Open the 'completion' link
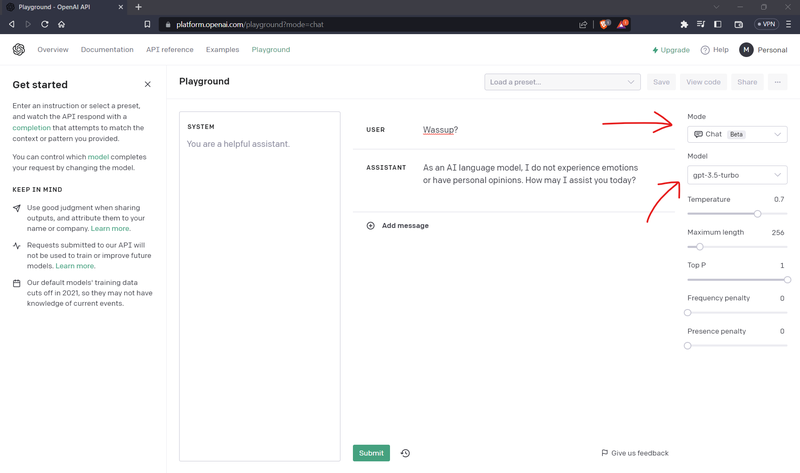 pyautogui.click(x=32, y=128)
